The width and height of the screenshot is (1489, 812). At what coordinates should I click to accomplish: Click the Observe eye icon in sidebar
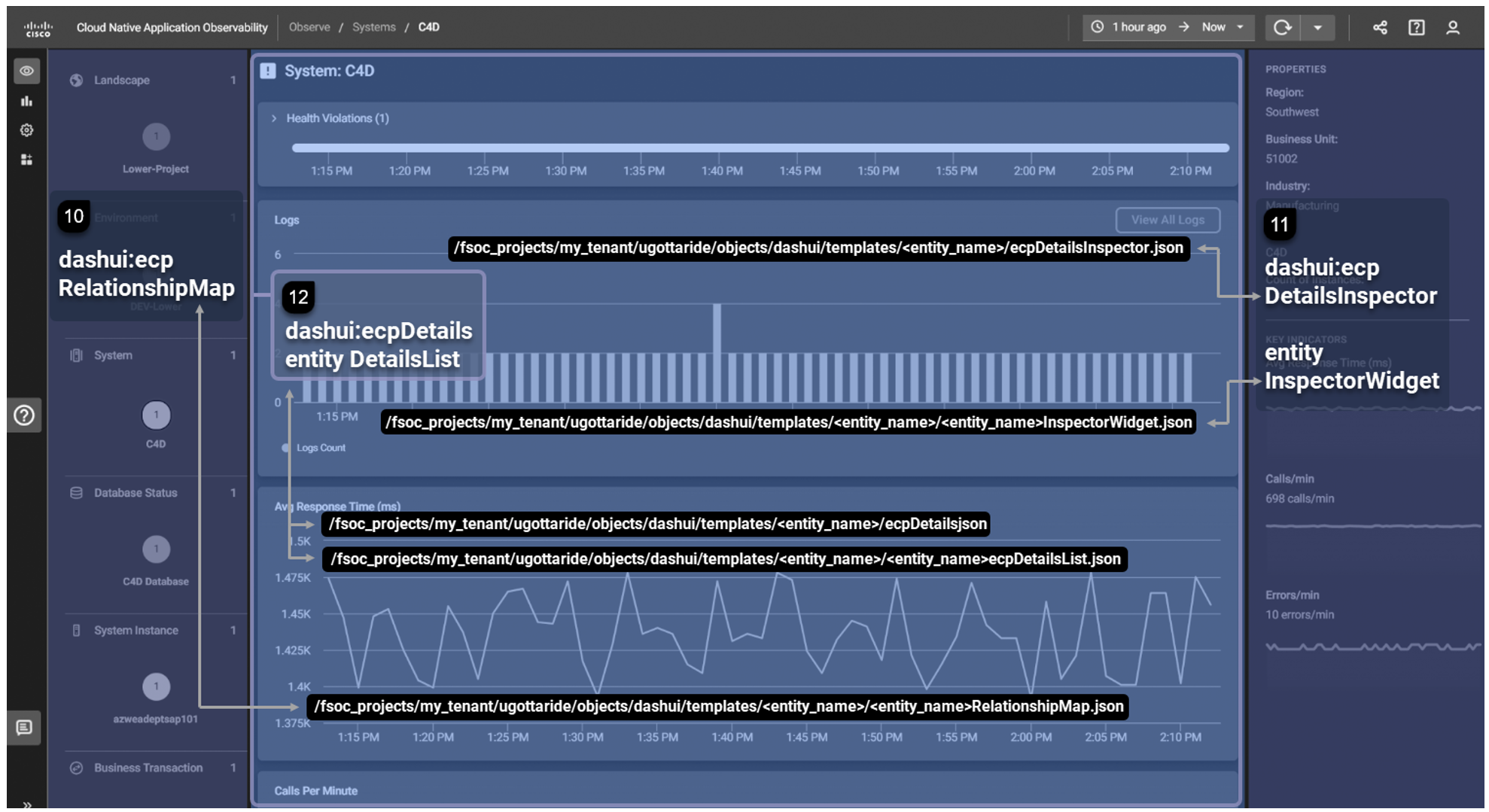[26, 71]
